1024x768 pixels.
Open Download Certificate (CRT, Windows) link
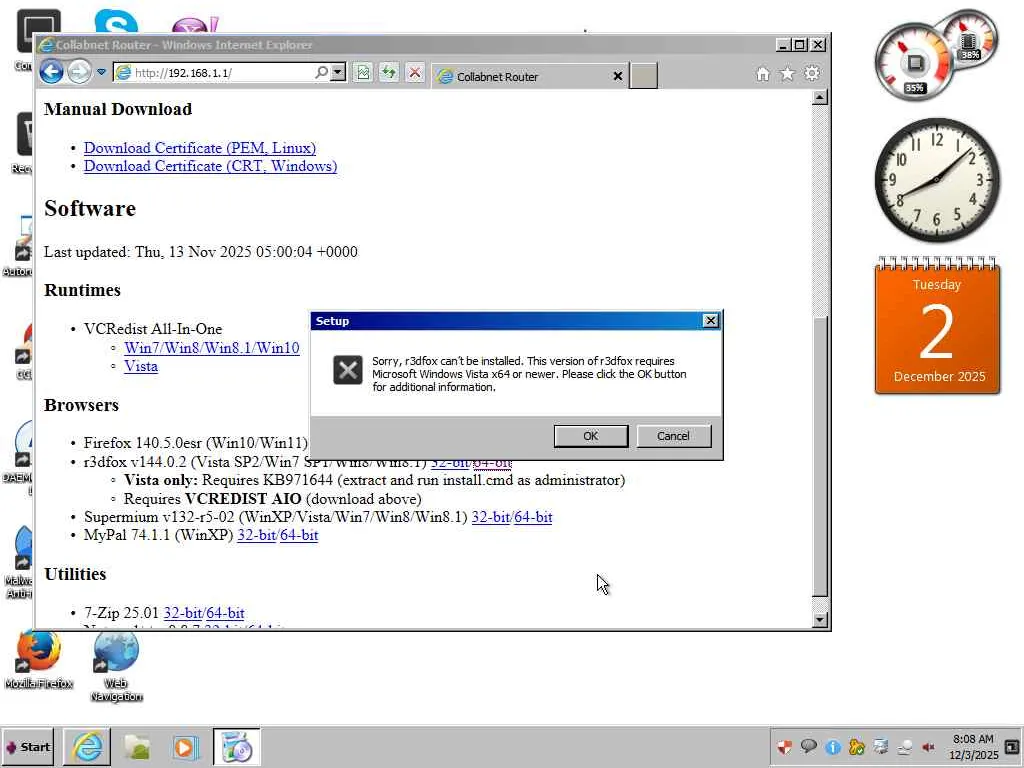pos(210,166)
